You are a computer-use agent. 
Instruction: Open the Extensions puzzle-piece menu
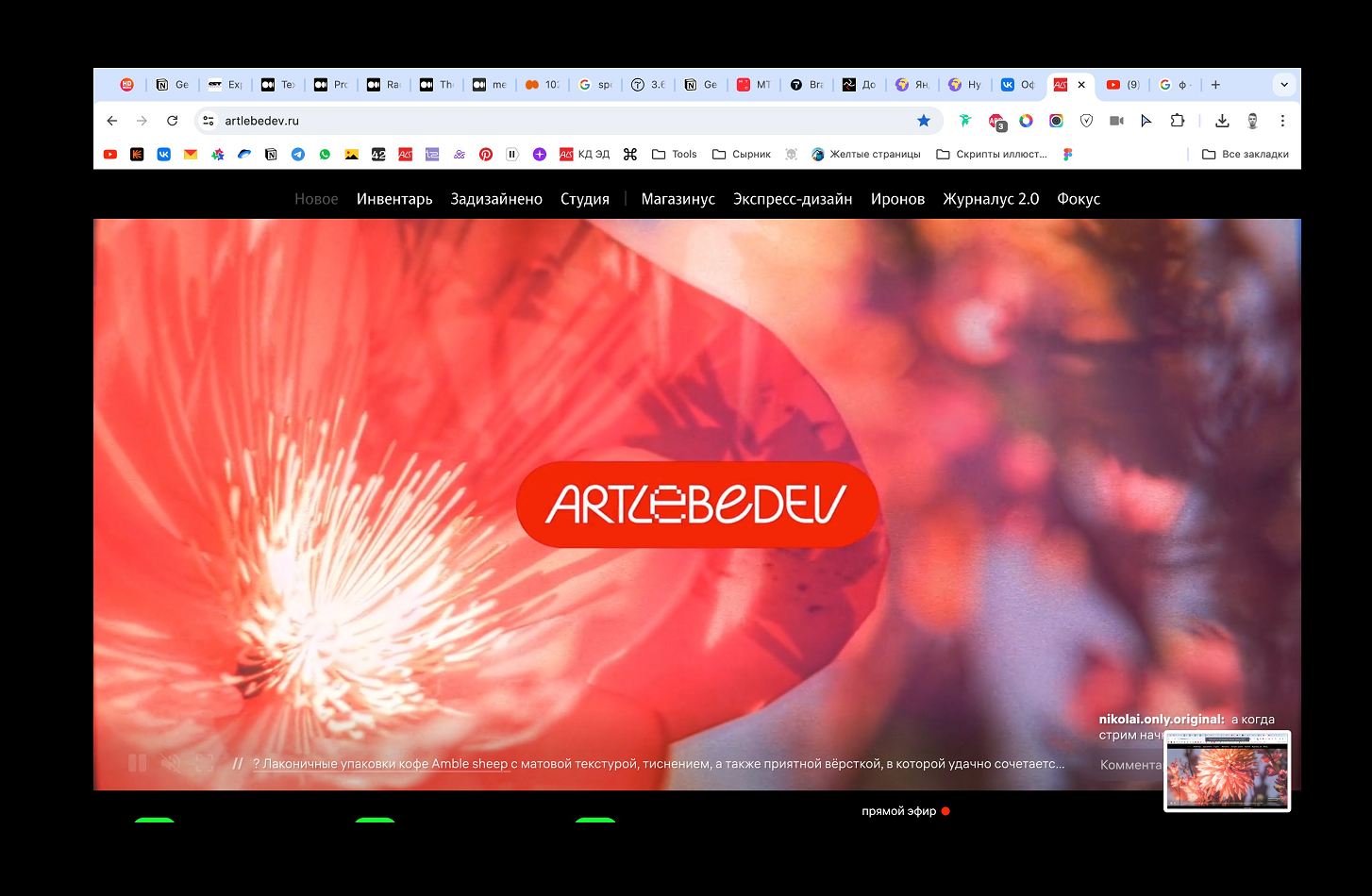pyautogui.click(x=1177, y=121)
